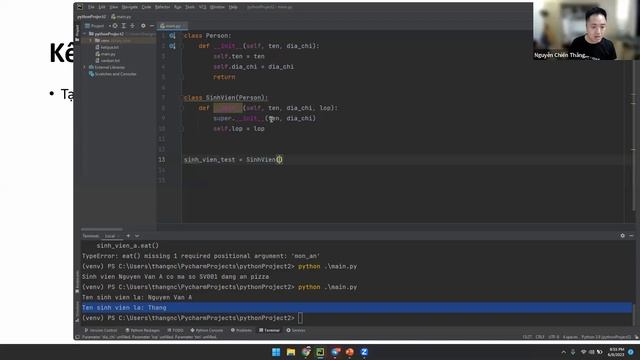Click the terminal command prompt input
The image size is (640, 360).
pos(300,318)
